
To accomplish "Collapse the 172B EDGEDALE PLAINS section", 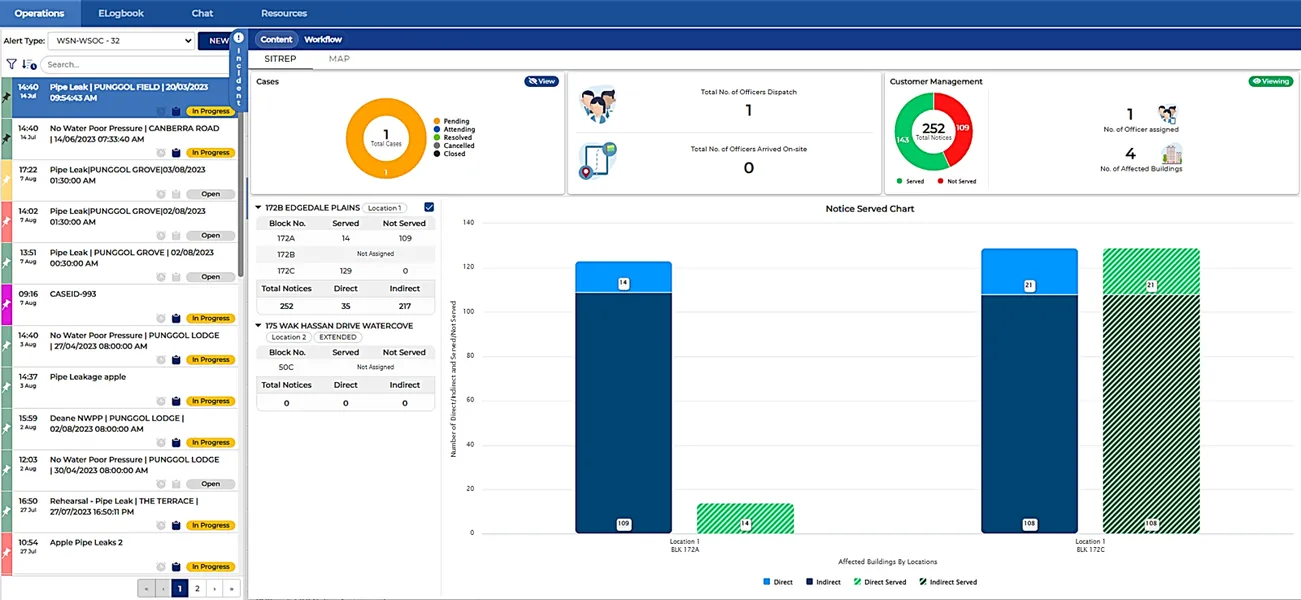I will [x=258, y=208].
